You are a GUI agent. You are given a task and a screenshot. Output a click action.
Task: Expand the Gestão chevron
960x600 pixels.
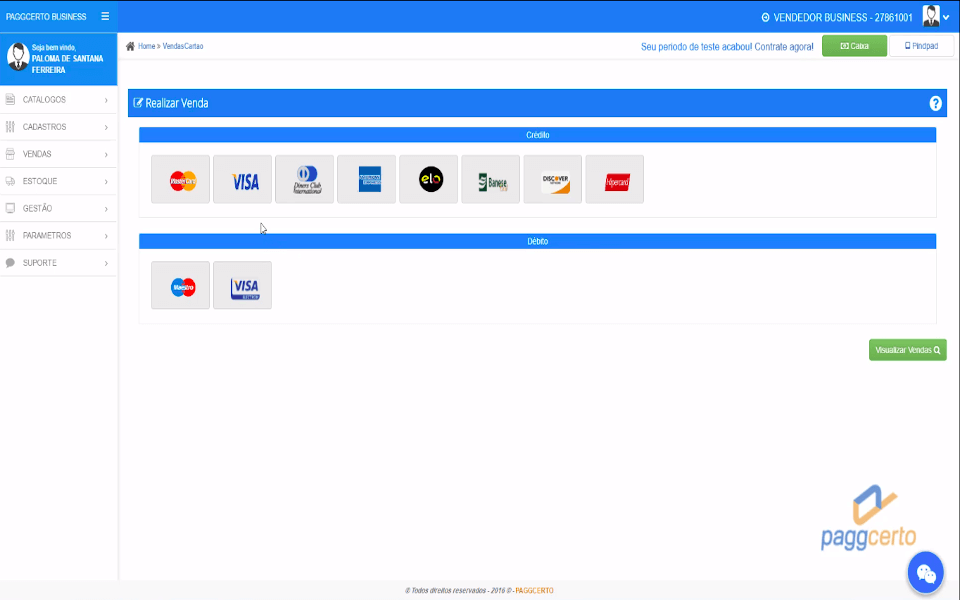pyautogui.click(x=107, y=209)
